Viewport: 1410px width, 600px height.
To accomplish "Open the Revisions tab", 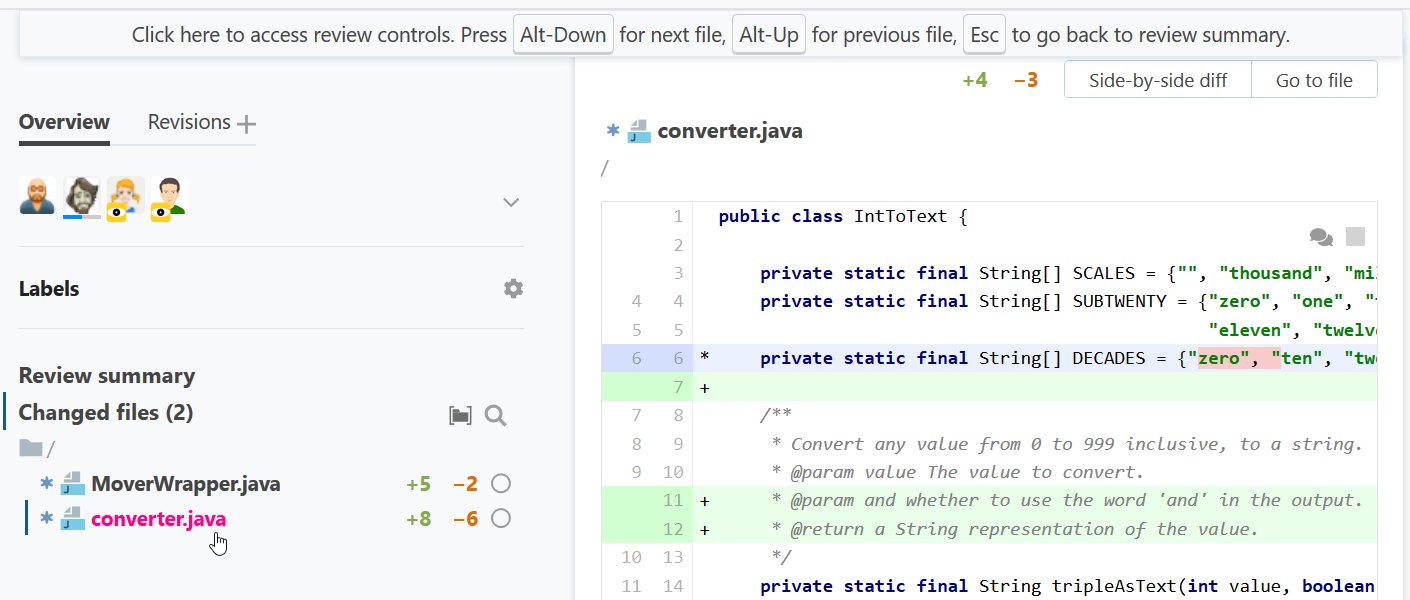I will [189, 122].
